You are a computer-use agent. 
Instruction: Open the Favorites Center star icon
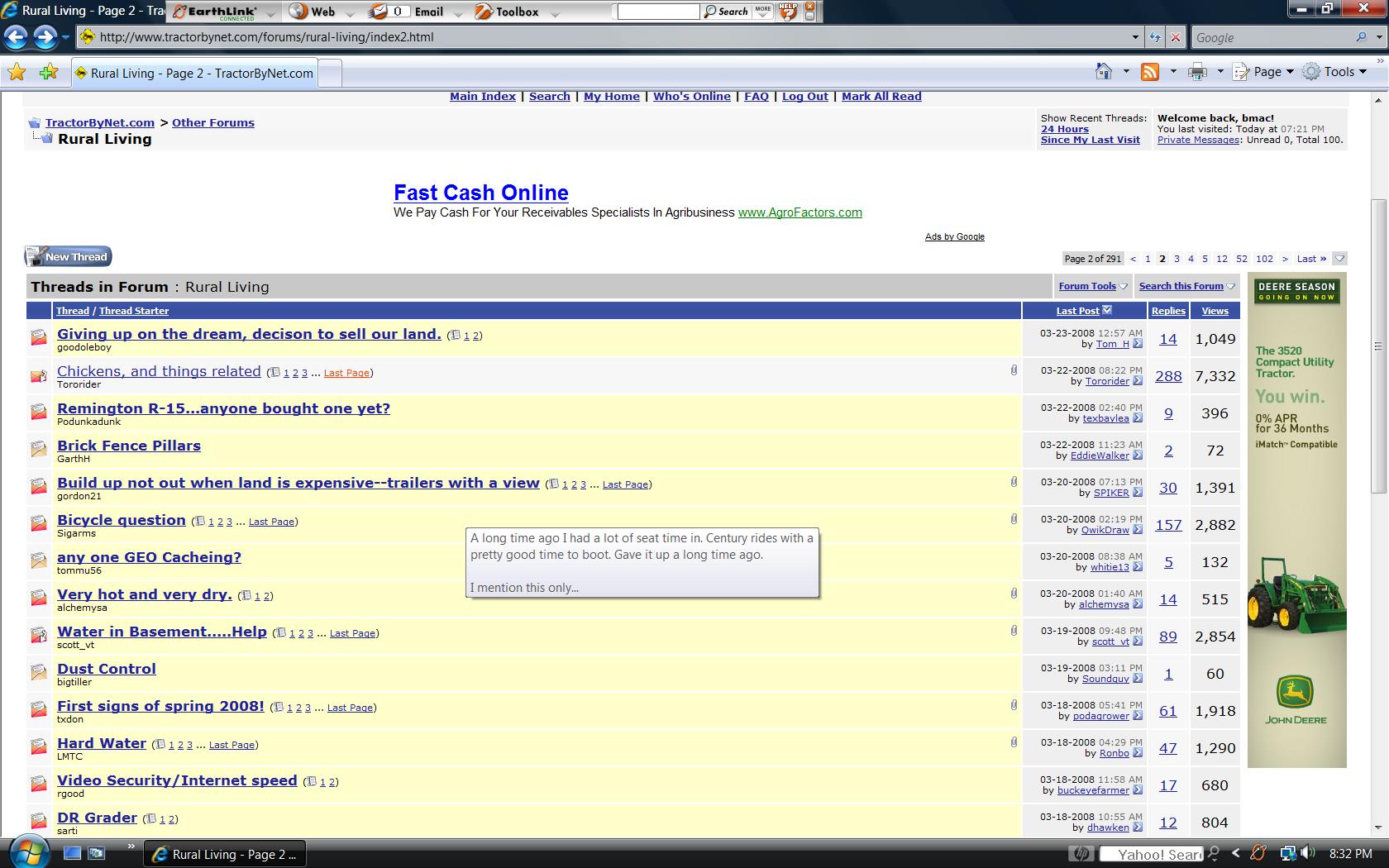coord(17,73)
